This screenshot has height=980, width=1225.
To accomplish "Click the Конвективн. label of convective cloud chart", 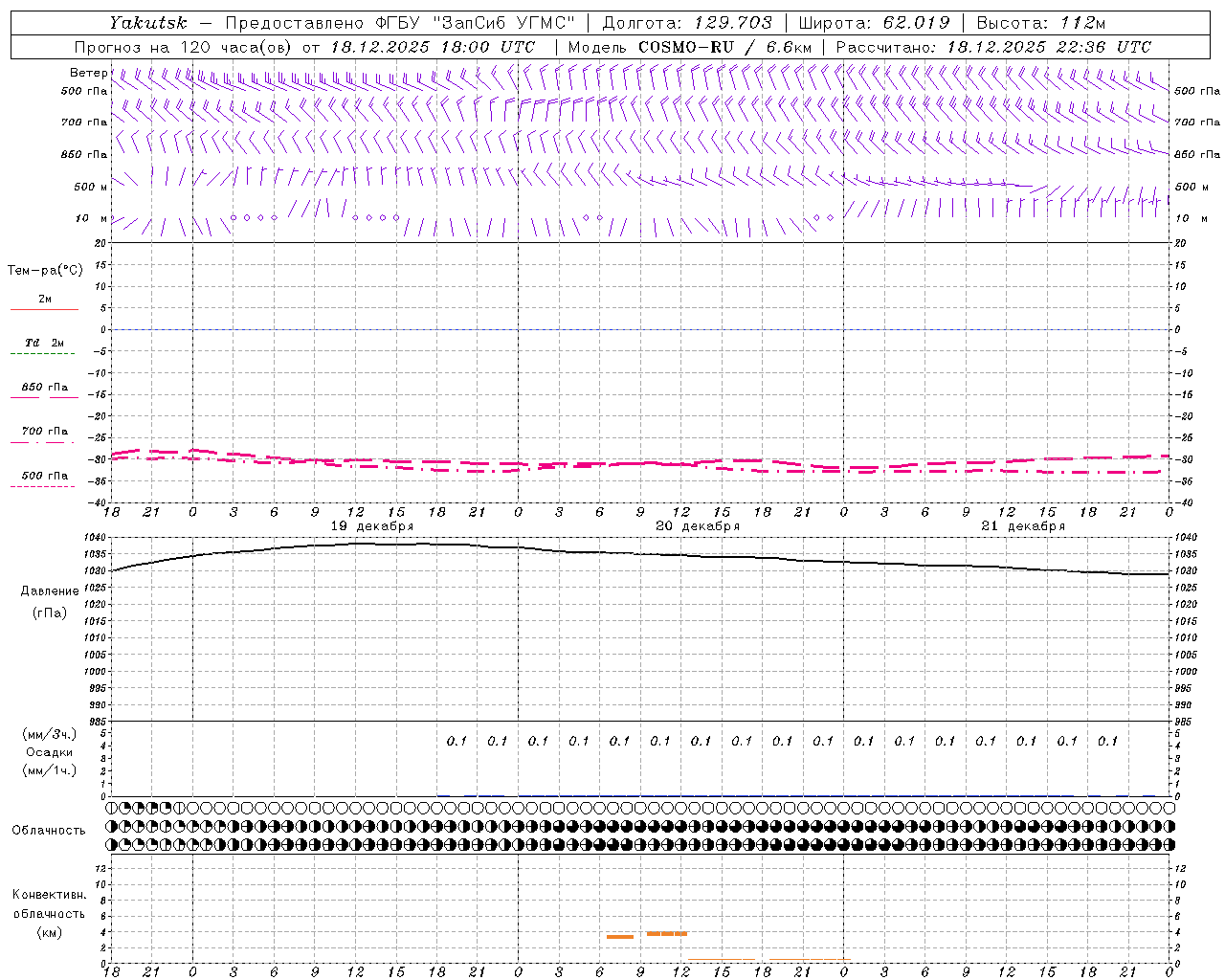I will pos(50,895).
